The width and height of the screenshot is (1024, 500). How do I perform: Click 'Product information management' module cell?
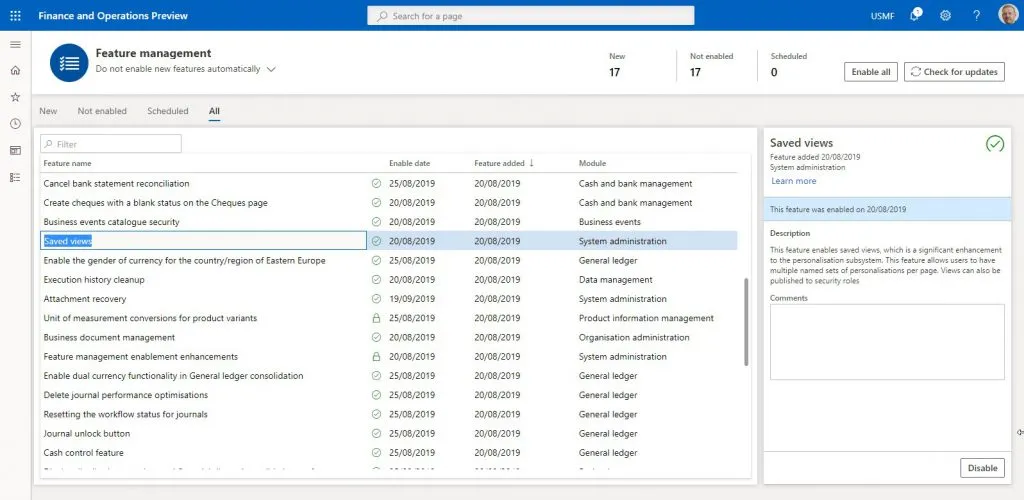click(x=647, y=318)
